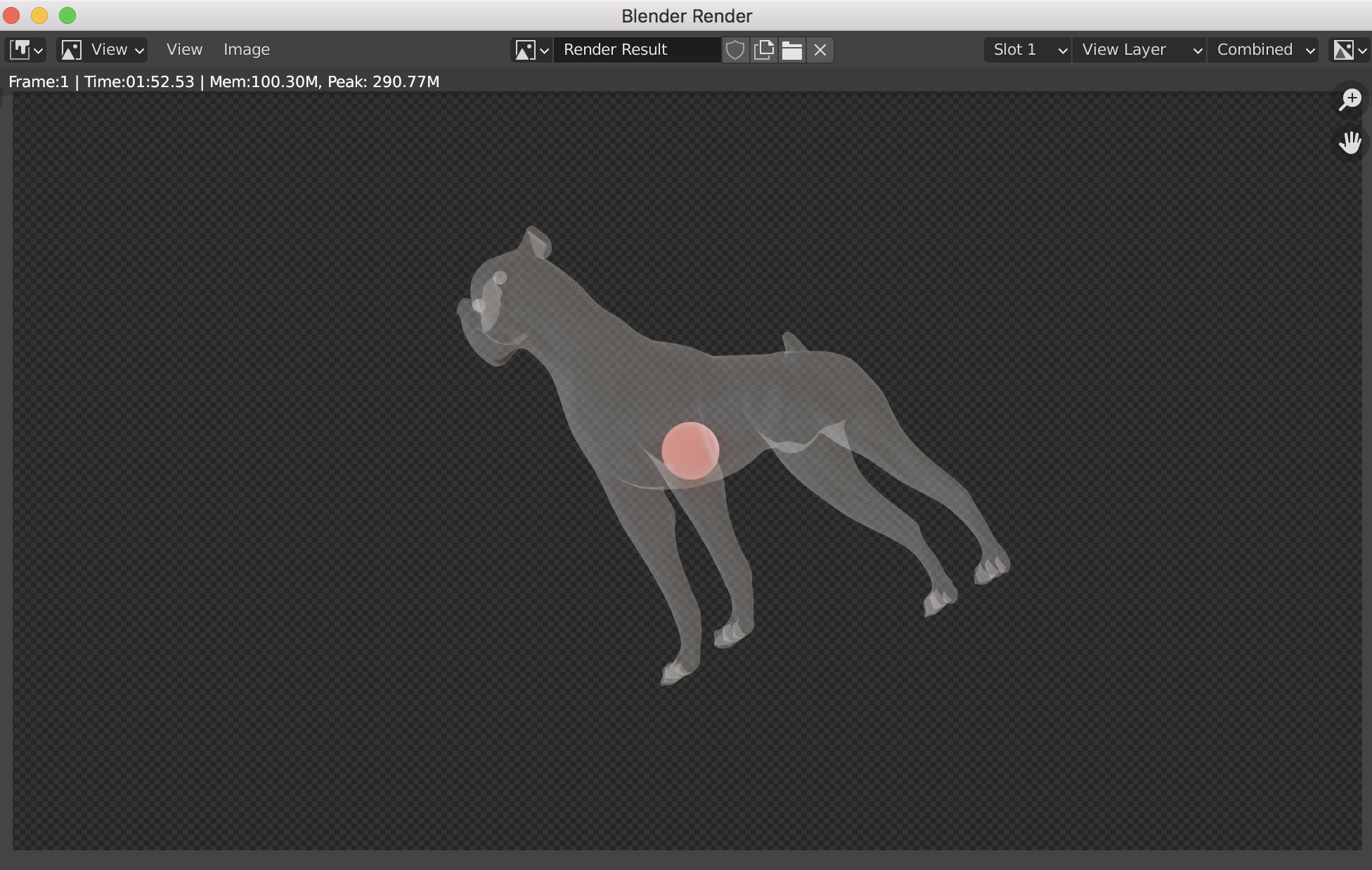Open the Image menu
Viewport: 1372px width, 870px height.
[246, 50]
